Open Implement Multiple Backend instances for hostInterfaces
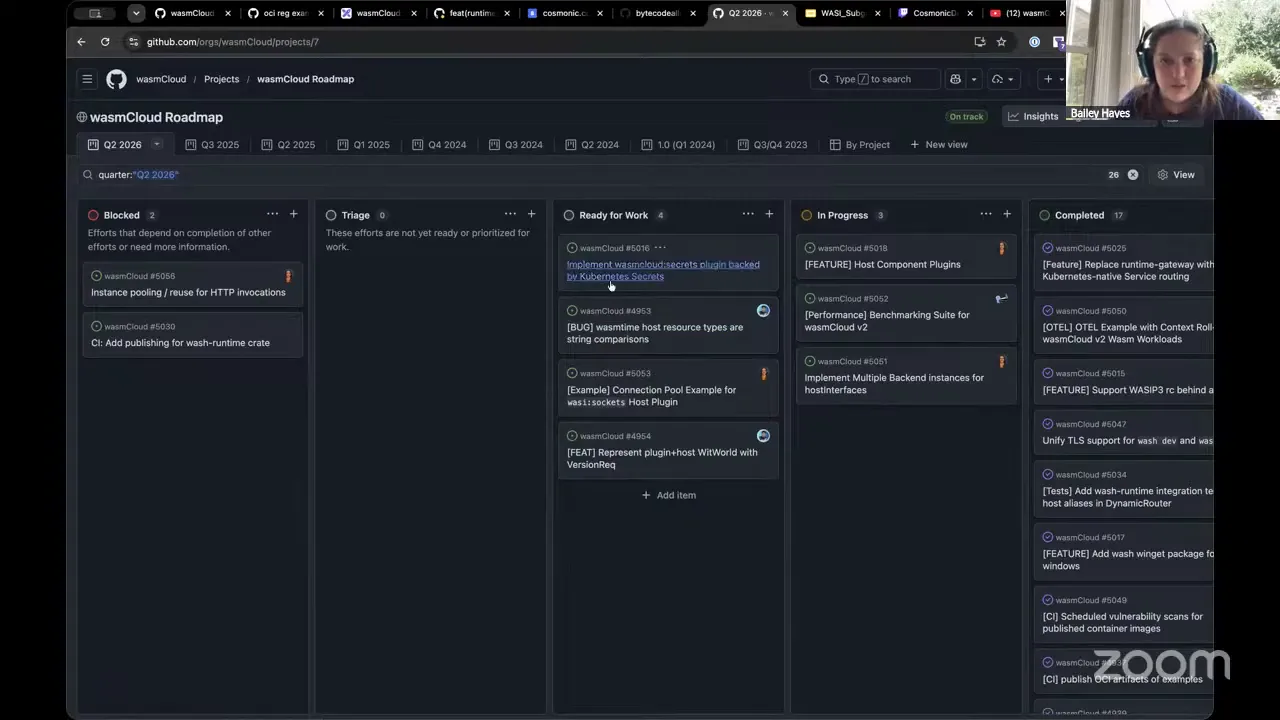 (894, 384)
